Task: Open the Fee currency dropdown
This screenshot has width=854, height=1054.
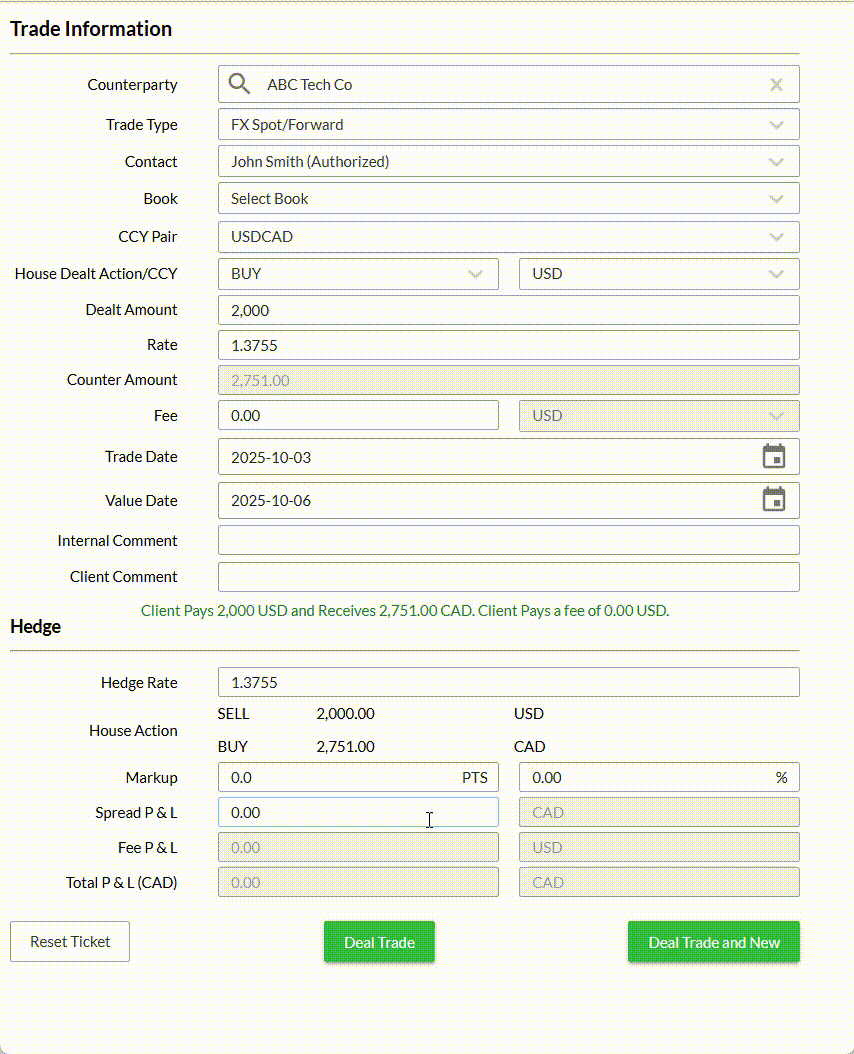Action: [777, 415]
